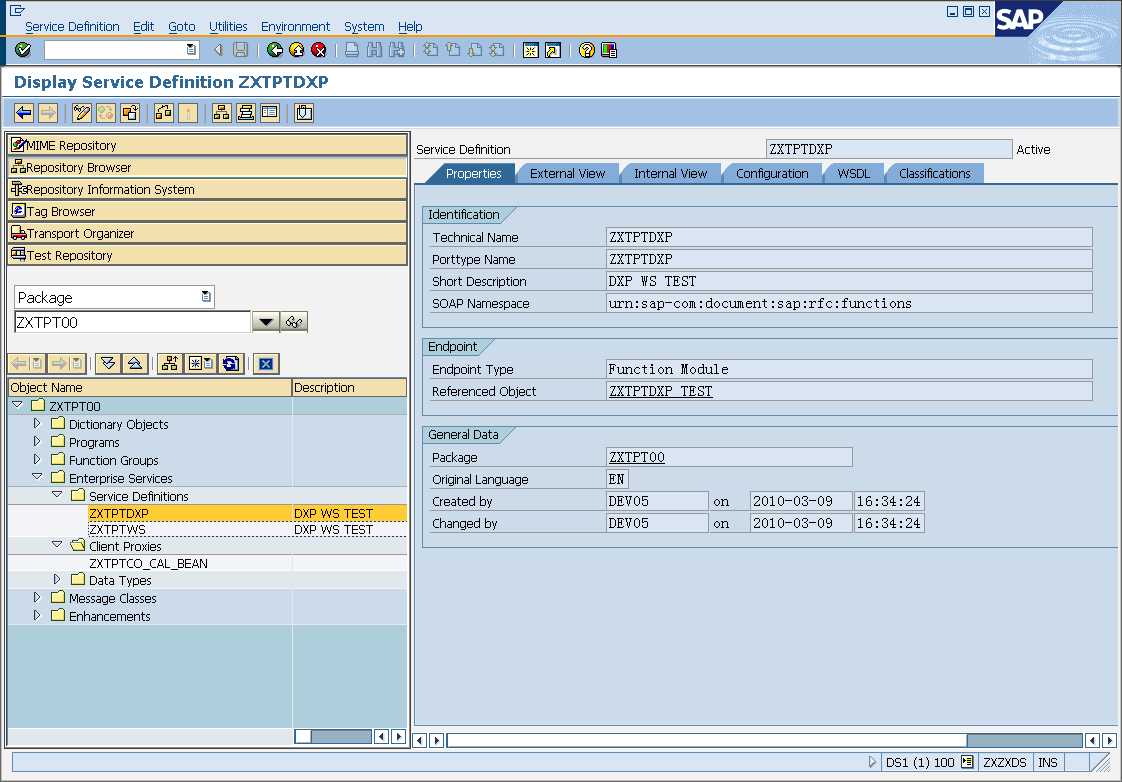
Task: Click the Print icon in standard toolbar
Action: 352,49
